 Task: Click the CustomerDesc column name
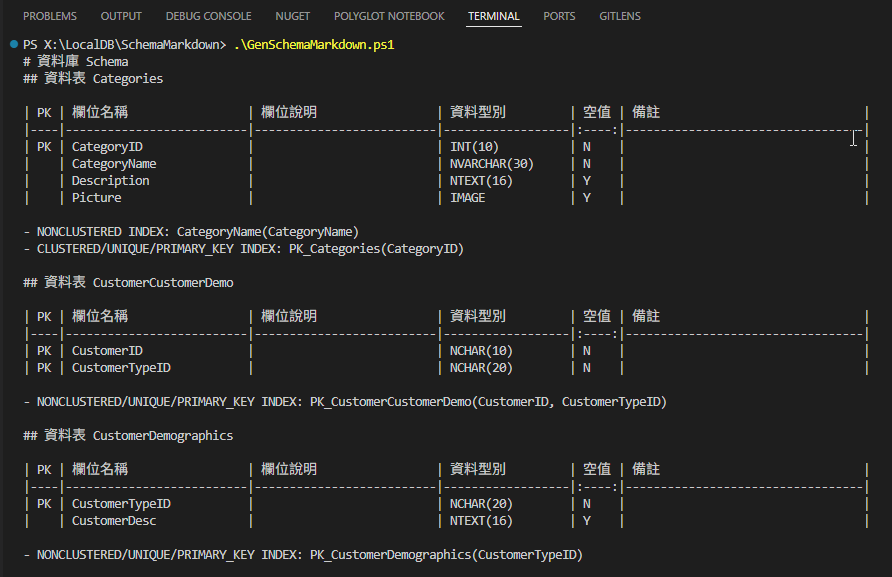pyautogui.click(x=114, y=521)
